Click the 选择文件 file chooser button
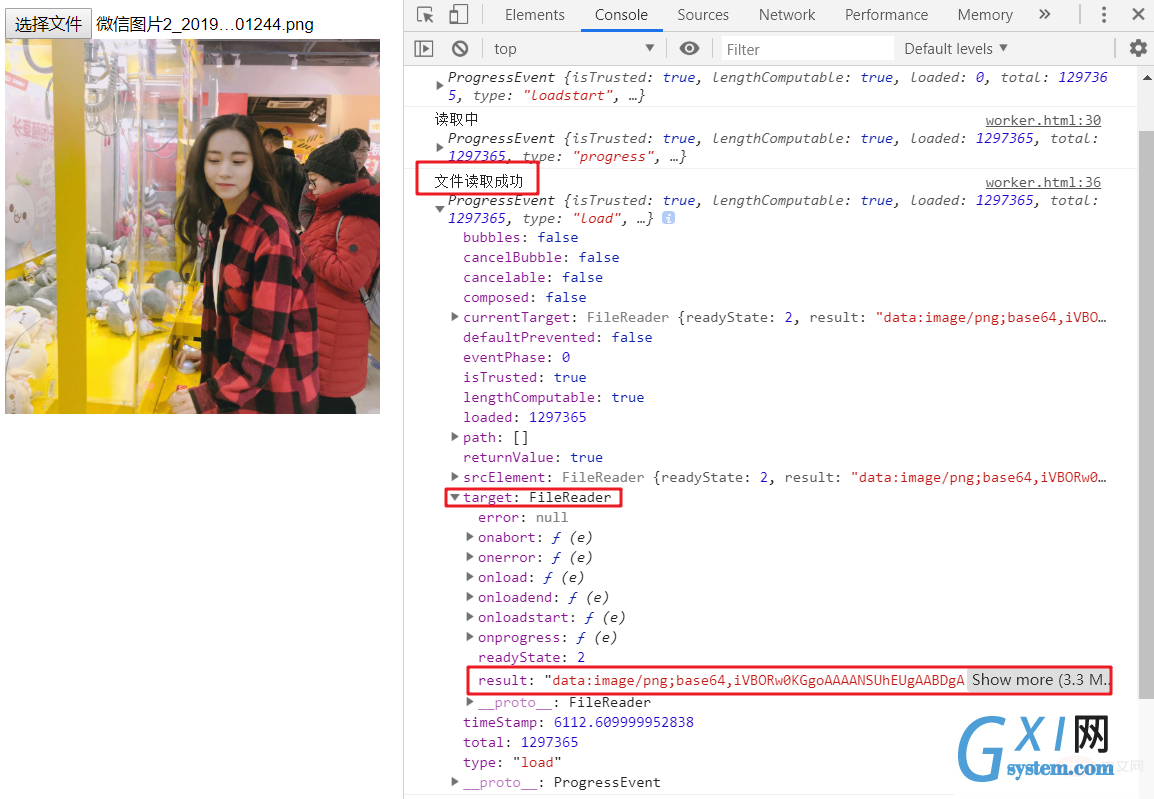The width and height of the screenshot is (1154, 799). [x=48, y=24]
